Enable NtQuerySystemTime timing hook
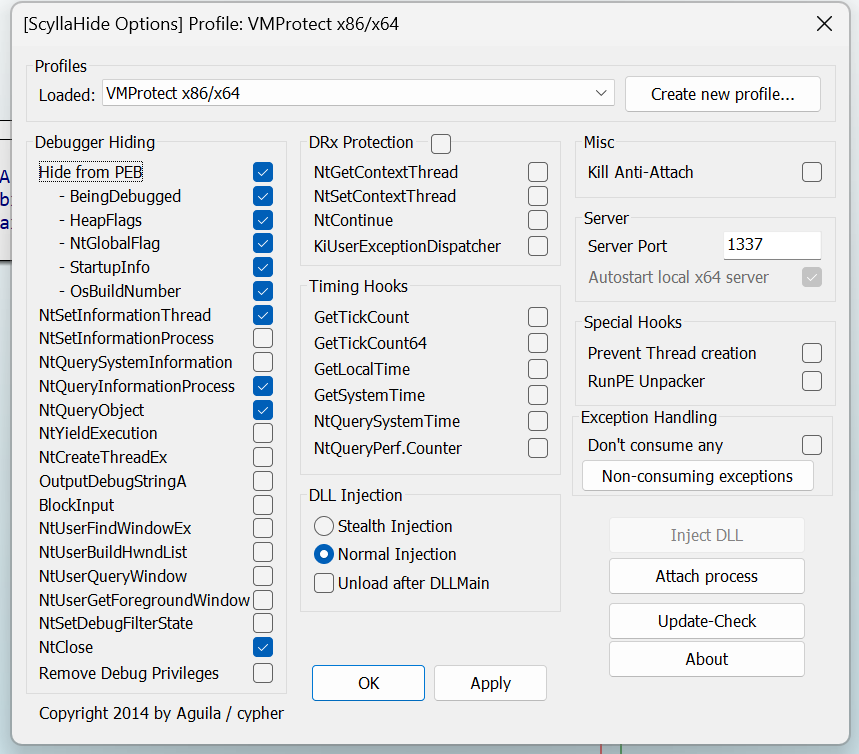The height and width of the screenshot is (754, 859). point(538,421)
